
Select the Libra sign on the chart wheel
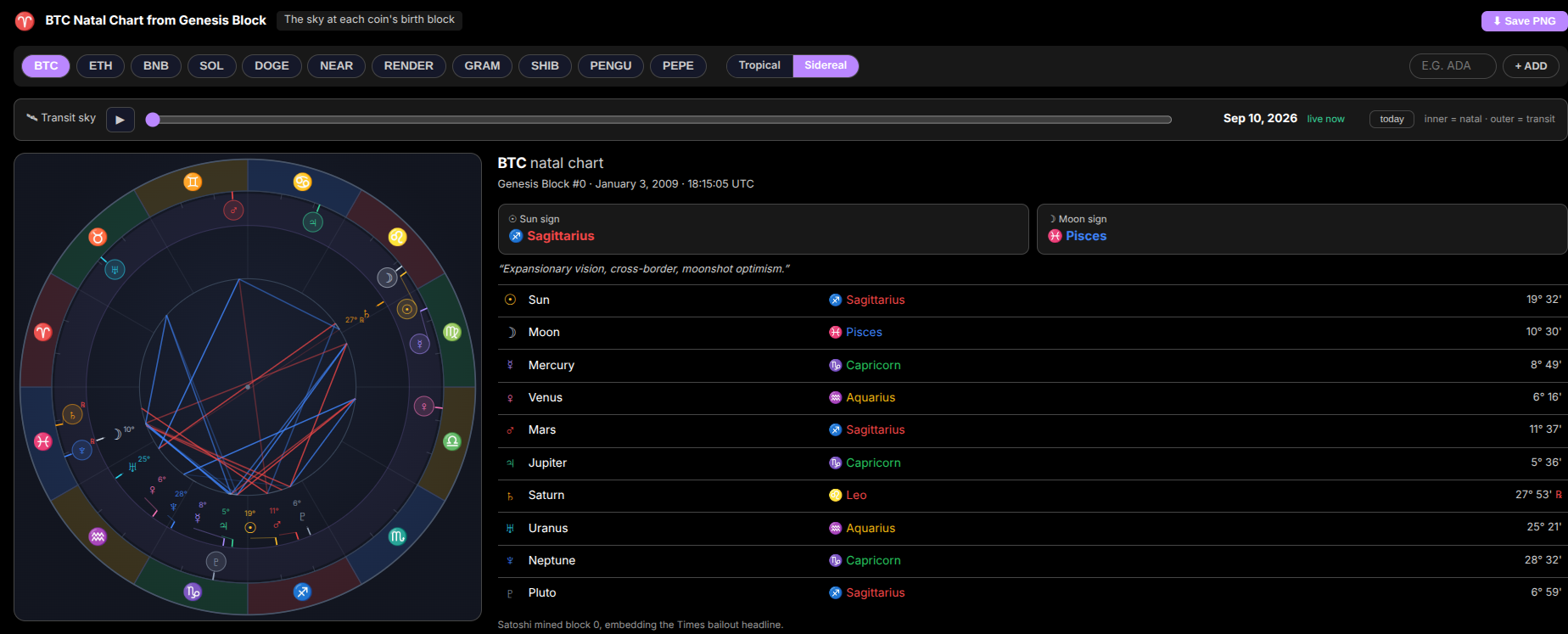(x=452, y=440)
